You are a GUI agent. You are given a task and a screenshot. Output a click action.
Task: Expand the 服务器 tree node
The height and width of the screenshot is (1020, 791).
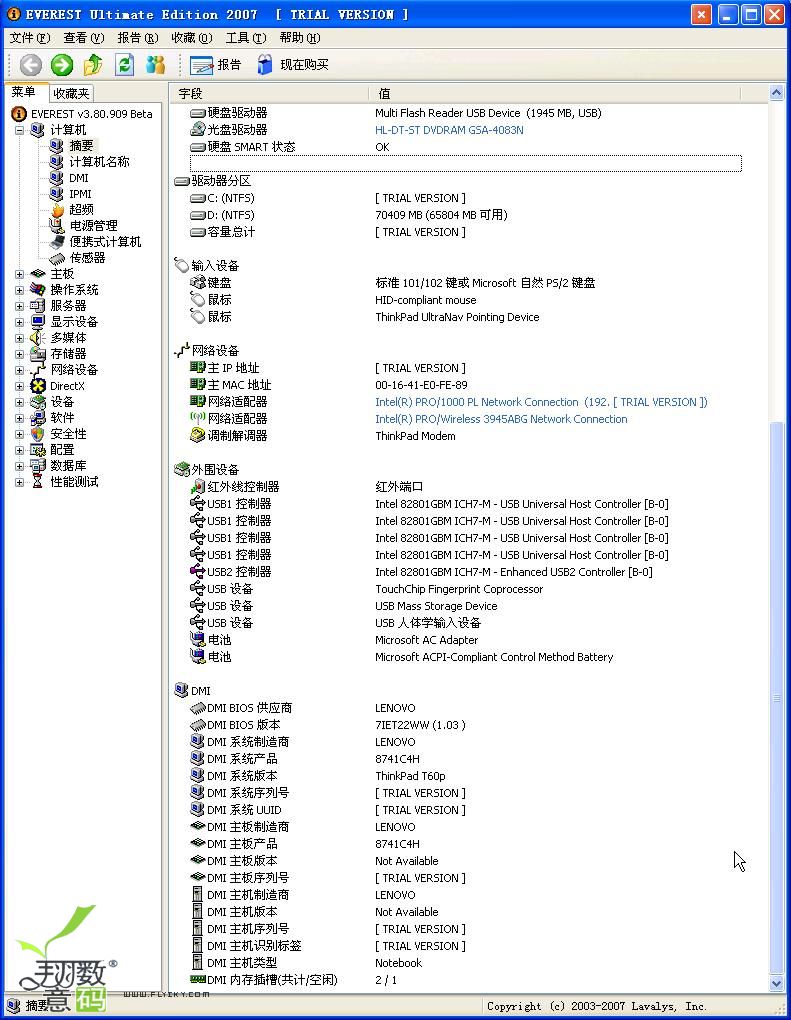click(x=20, y=306)
